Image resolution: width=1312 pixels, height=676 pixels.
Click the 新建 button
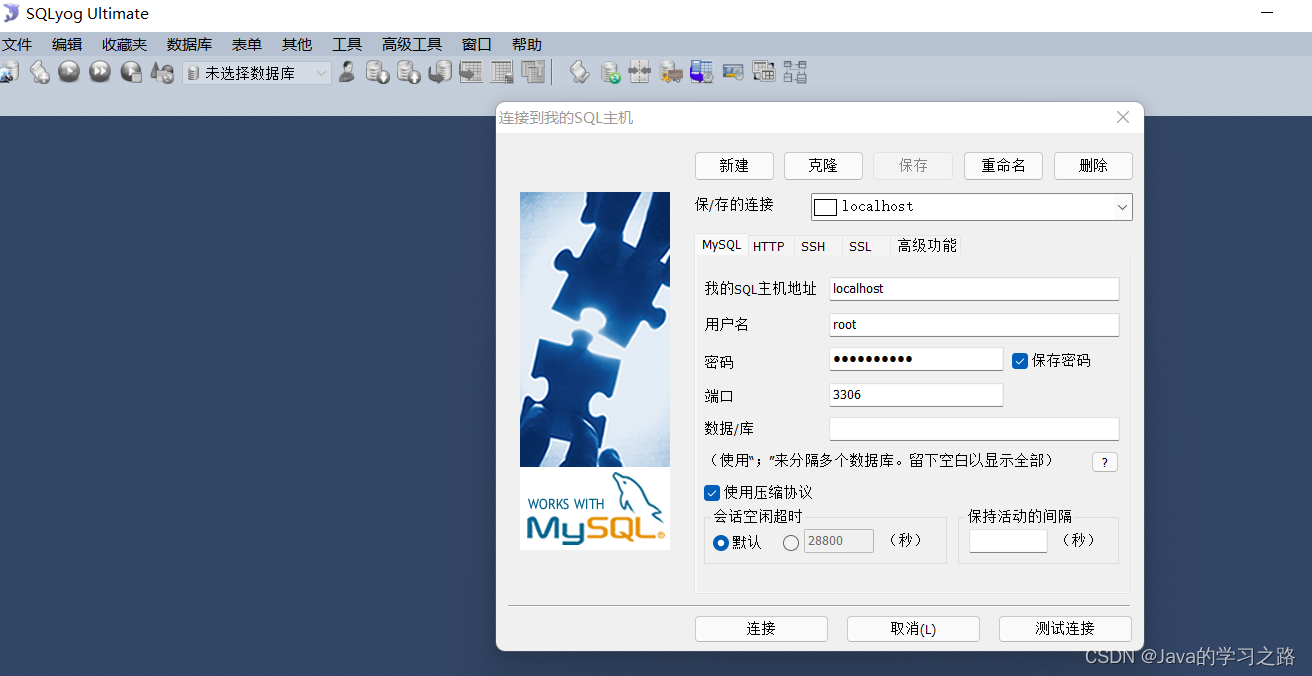[x=734, y=166]
